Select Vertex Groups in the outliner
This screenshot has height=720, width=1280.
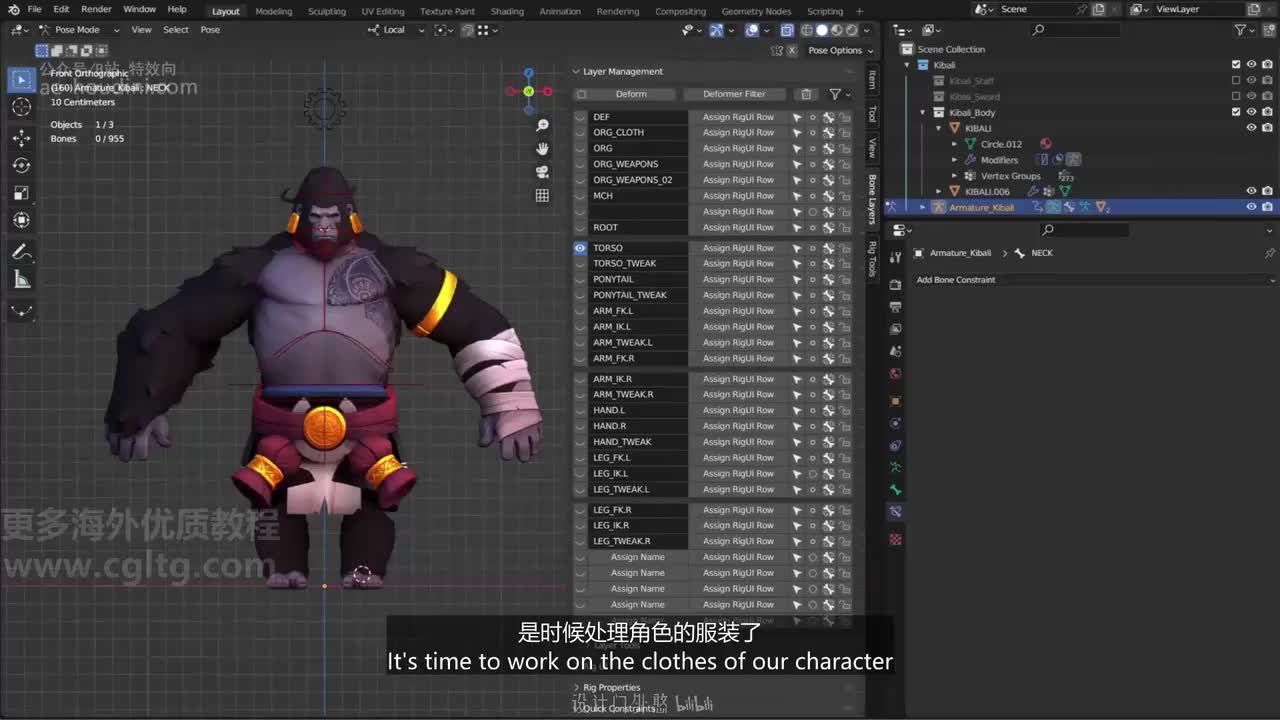click(1010, 176)
